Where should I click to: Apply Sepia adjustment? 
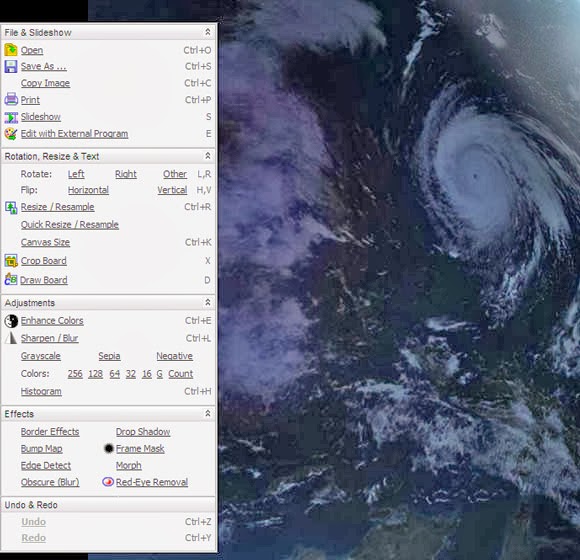point(109,356)
